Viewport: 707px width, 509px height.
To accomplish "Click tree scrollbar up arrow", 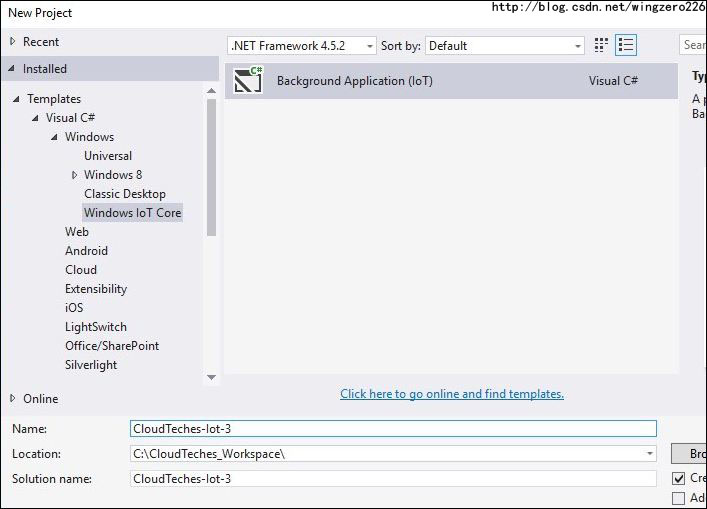I will (211, 91).
